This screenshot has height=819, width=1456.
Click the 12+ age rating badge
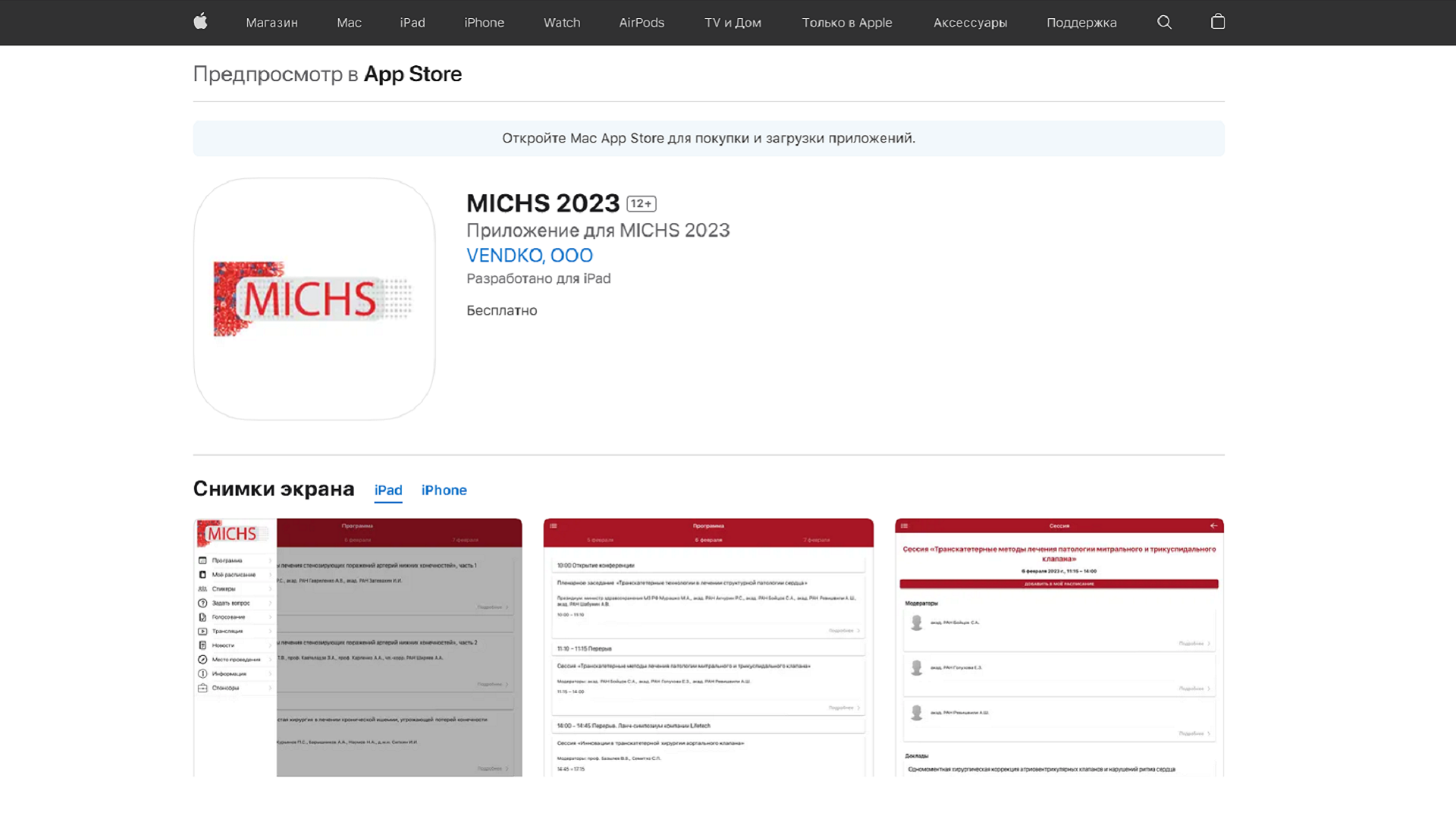pyautogui.click(x=642, y=204)
